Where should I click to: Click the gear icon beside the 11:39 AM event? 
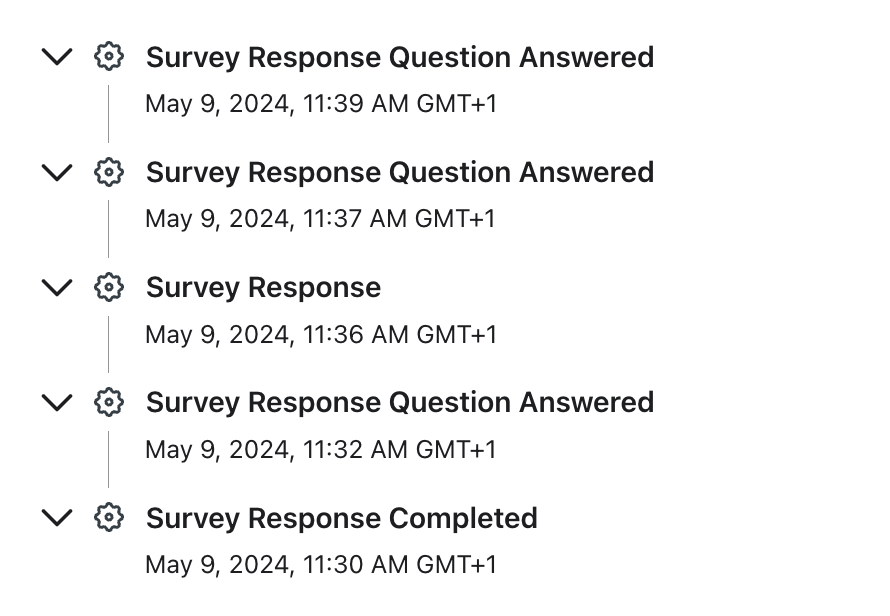tap(108, 56)
